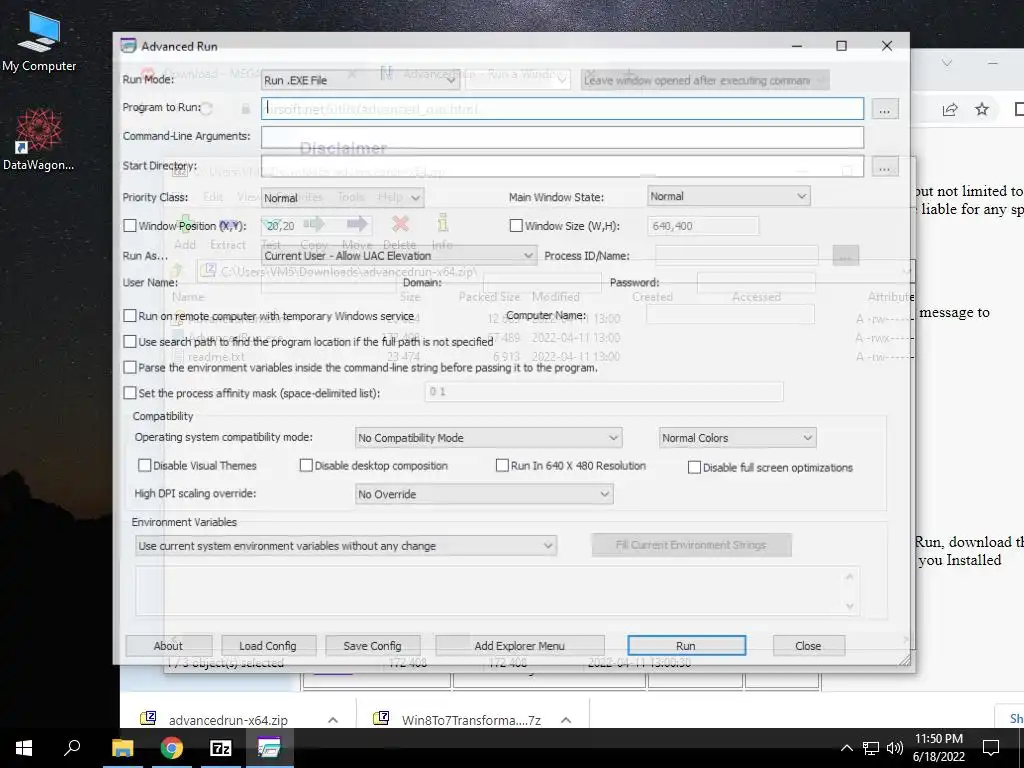This screenshot has height=768, width=1024.
Task: Open the Priority Class dropdown
Action: tap(343, 197)
